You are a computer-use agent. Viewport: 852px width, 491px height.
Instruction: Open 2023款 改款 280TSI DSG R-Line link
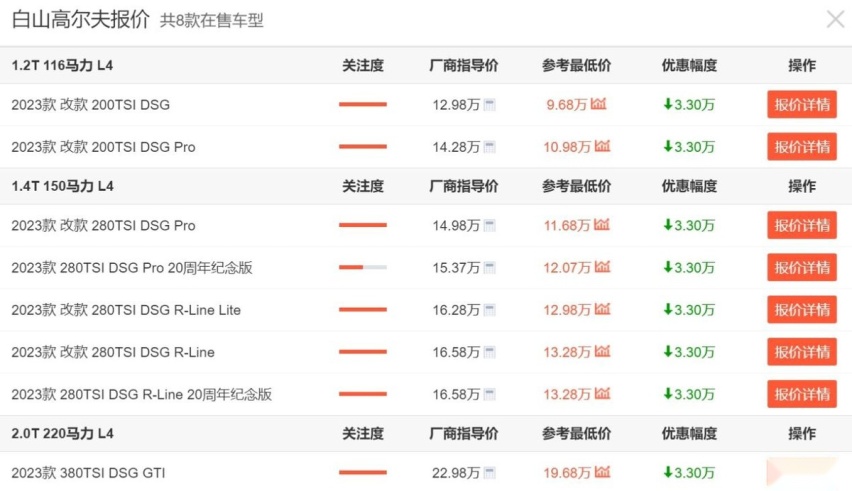[x=113, y=352]
